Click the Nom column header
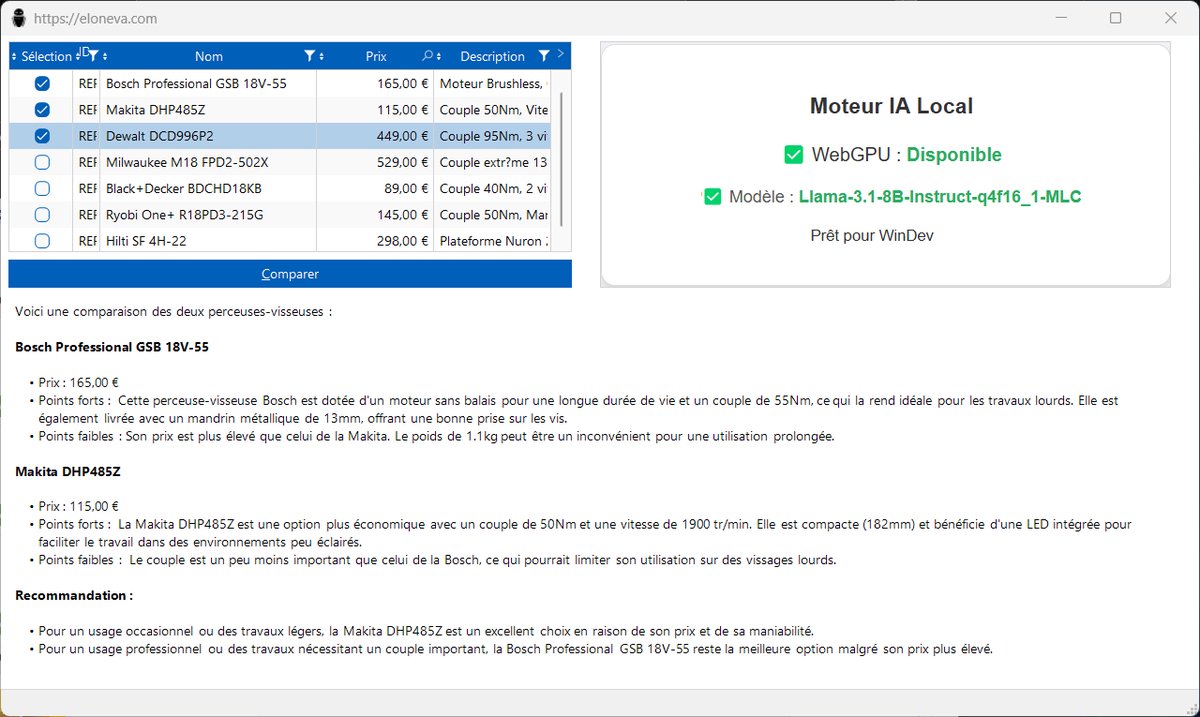This screenshot has width=1200, height=717. pyautogui.click(x=209, y=55)
